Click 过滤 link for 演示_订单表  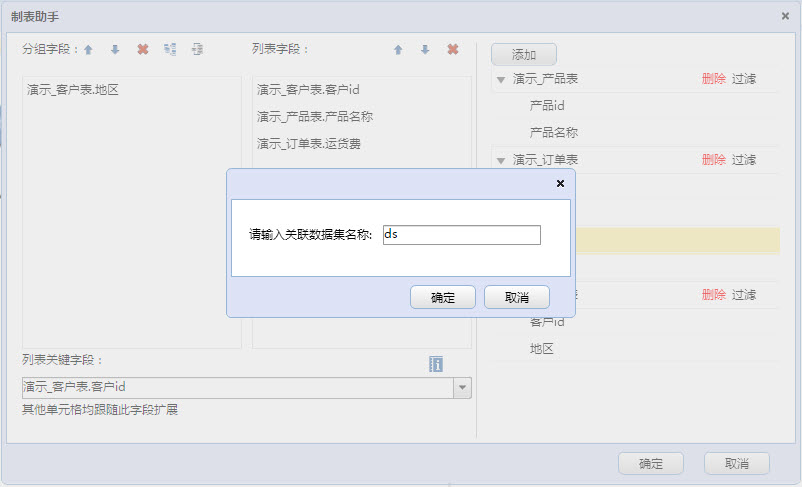[x=744, y=160]
